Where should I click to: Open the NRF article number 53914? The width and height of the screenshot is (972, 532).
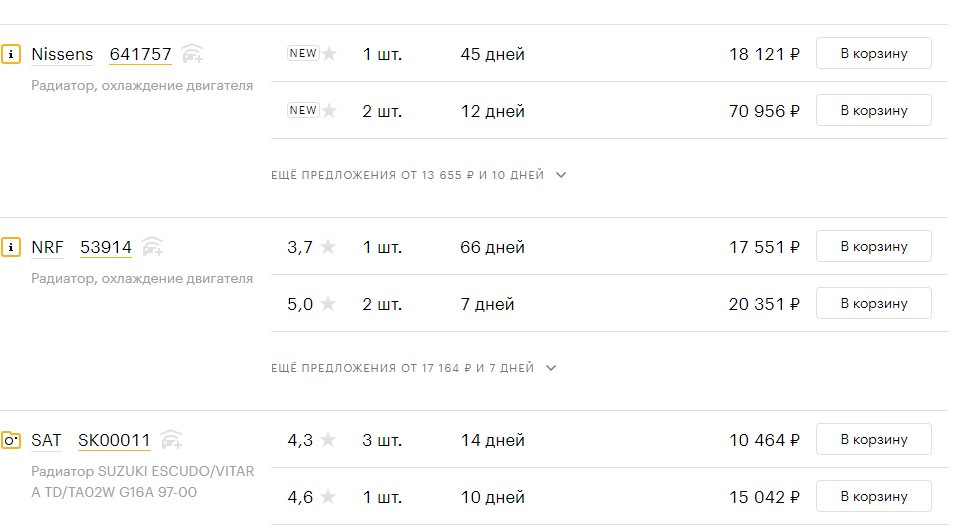click(106, 247)
